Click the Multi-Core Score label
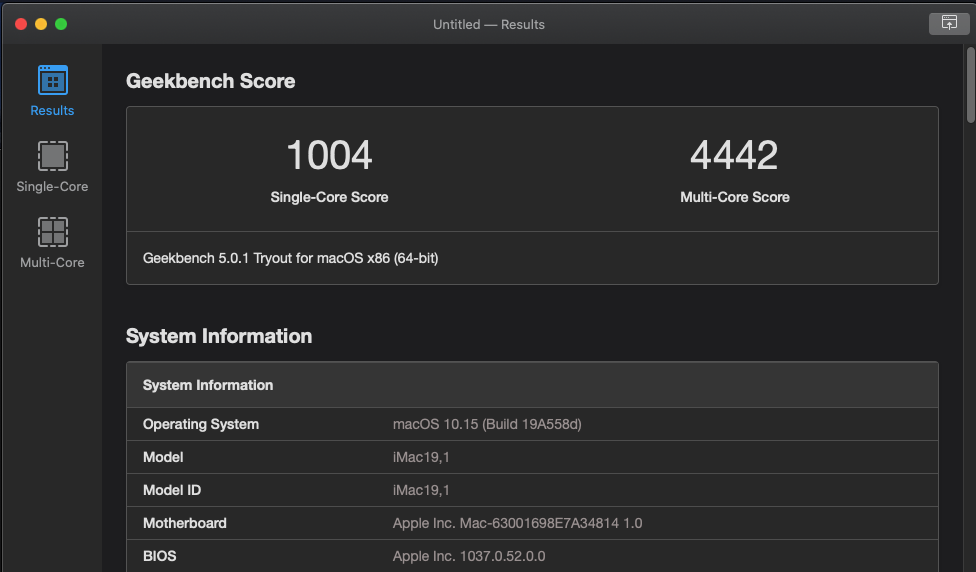This screenshot has width=976, height=572. (x=734, y=197)
